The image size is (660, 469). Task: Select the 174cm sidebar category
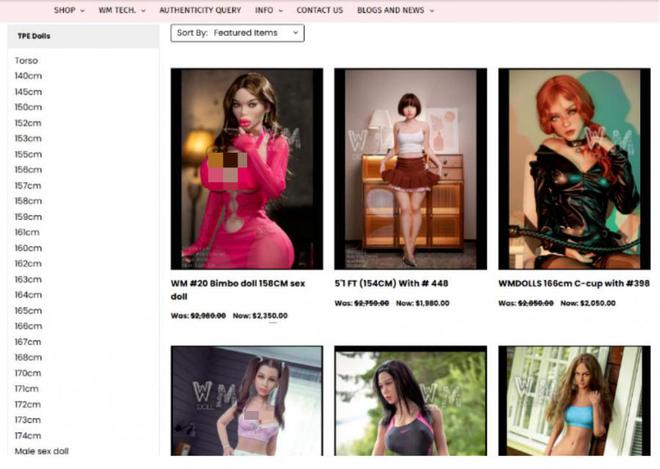(28, 436)
